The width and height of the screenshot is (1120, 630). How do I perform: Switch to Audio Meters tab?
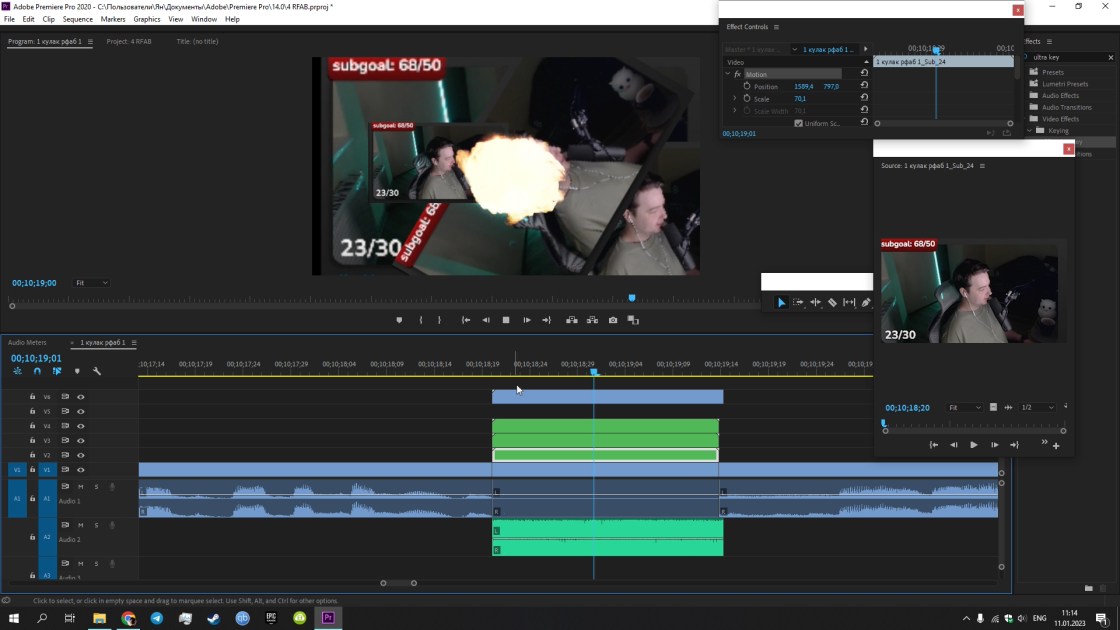(x=27, y=343)
